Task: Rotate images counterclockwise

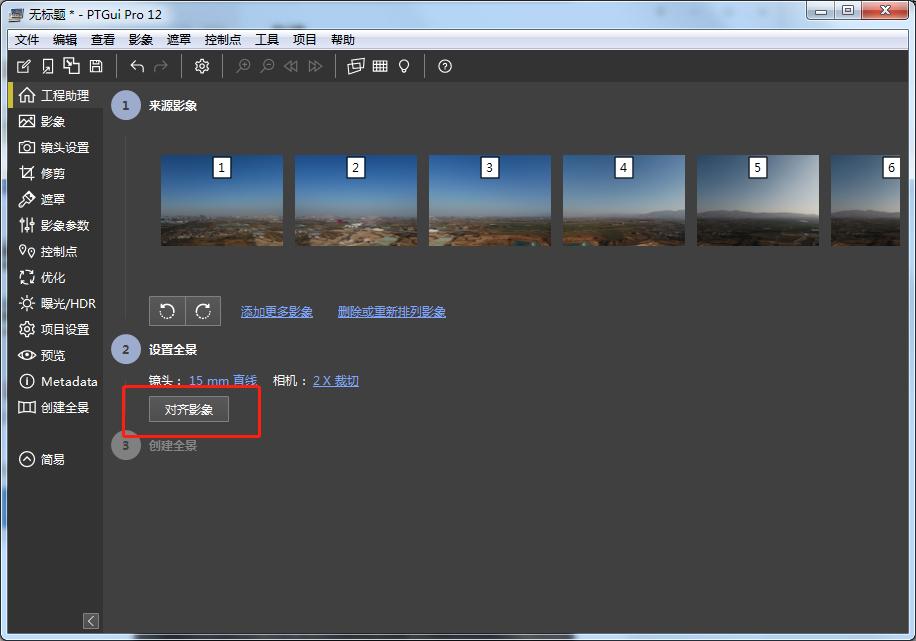Action: [x=167, y=311]
